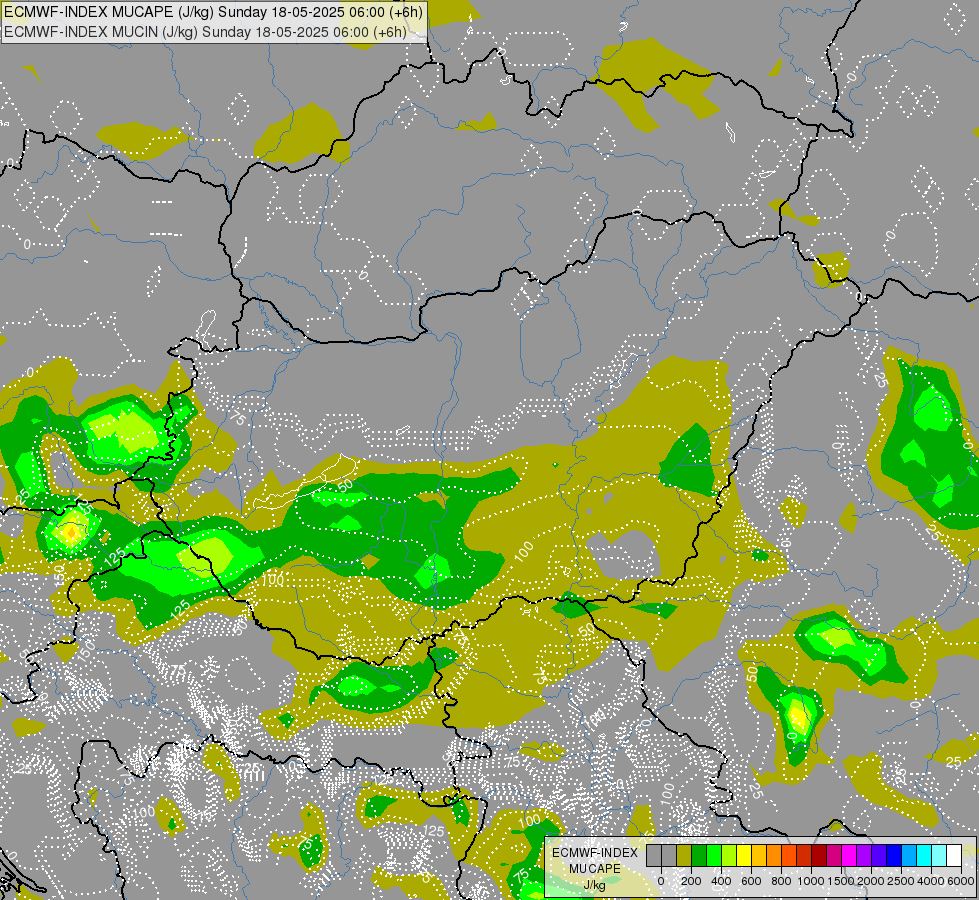Click the 0 tick value in legend

tap(661, 881)
